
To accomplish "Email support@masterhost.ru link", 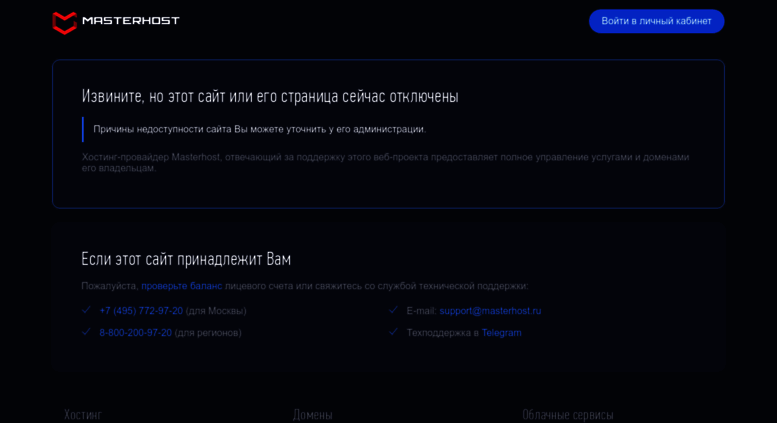I will pos(490,311).
